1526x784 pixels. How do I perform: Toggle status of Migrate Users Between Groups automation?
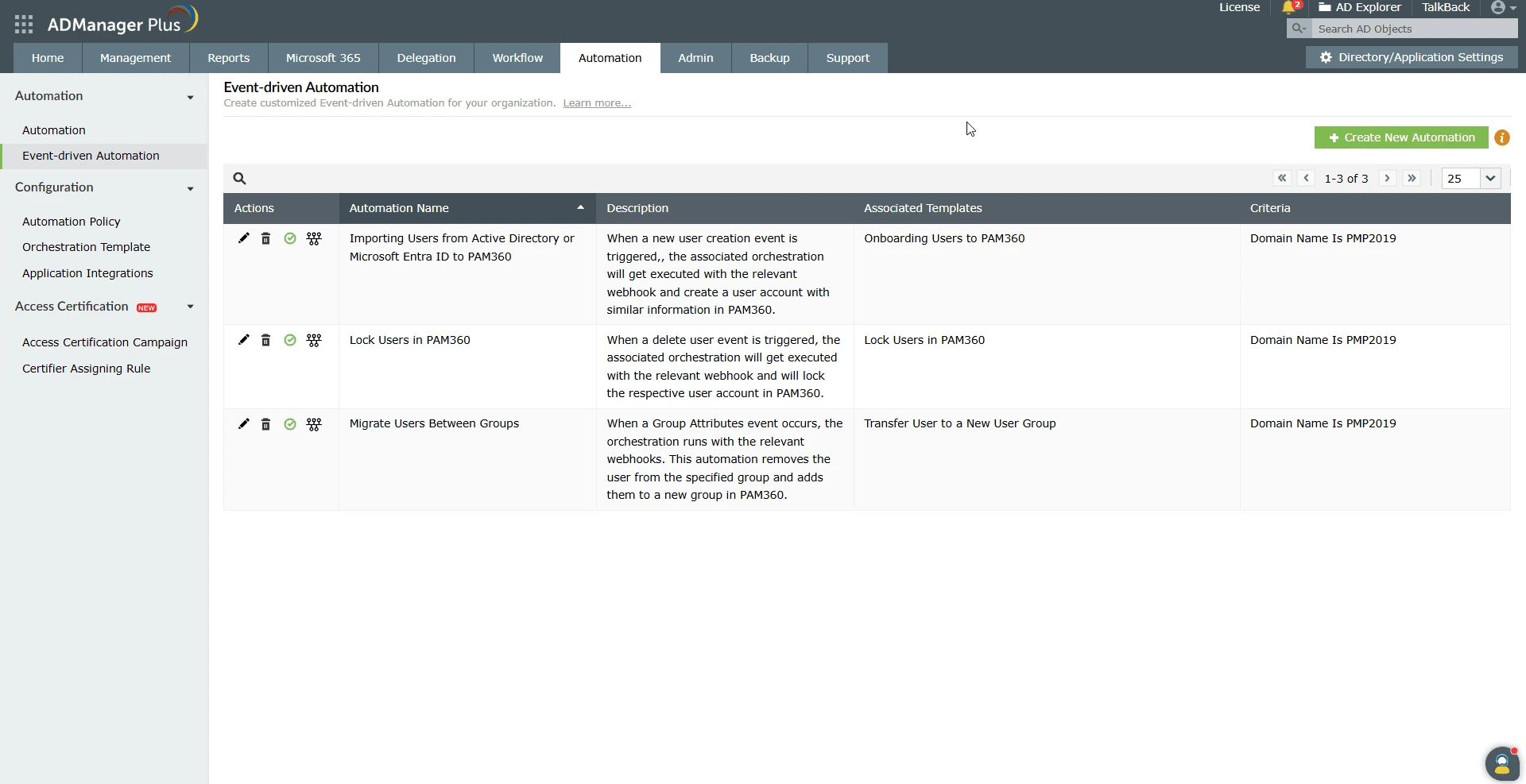click(289, 424)
